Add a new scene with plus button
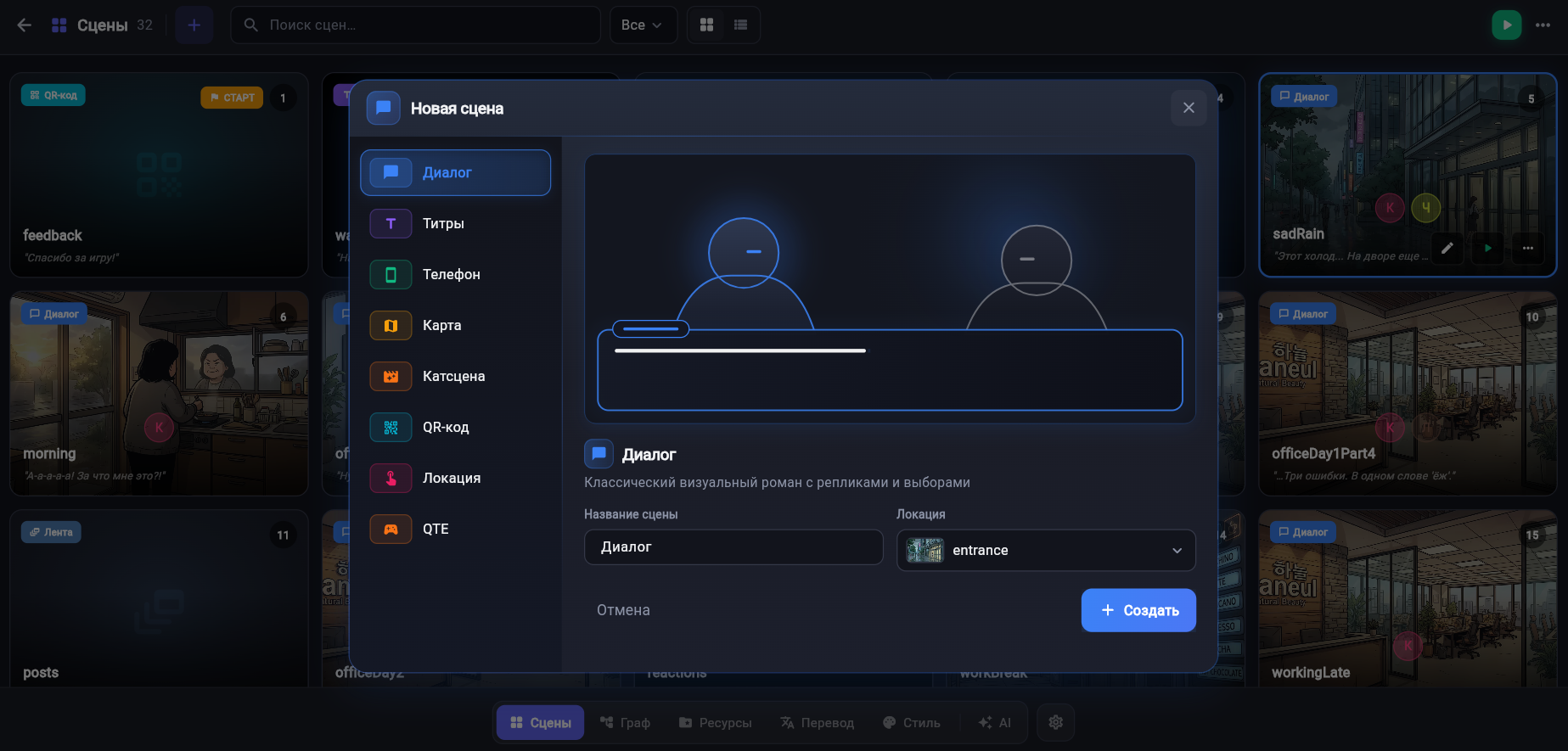The height and width of the screenshot is (751, 1568). [194, 25]
